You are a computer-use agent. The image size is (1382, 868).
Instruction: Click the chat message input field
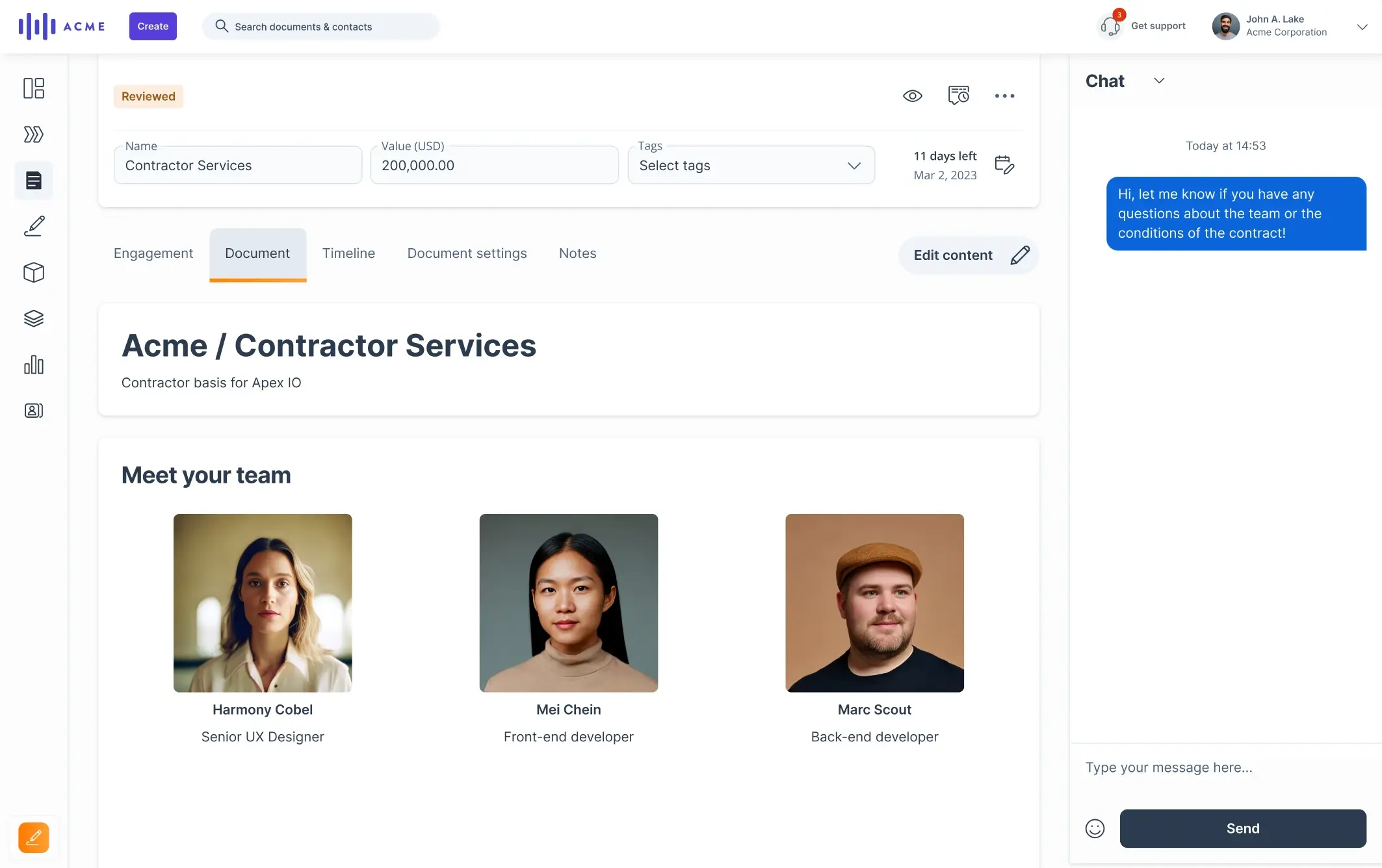pyautogui.click(x=1225, y=768)
